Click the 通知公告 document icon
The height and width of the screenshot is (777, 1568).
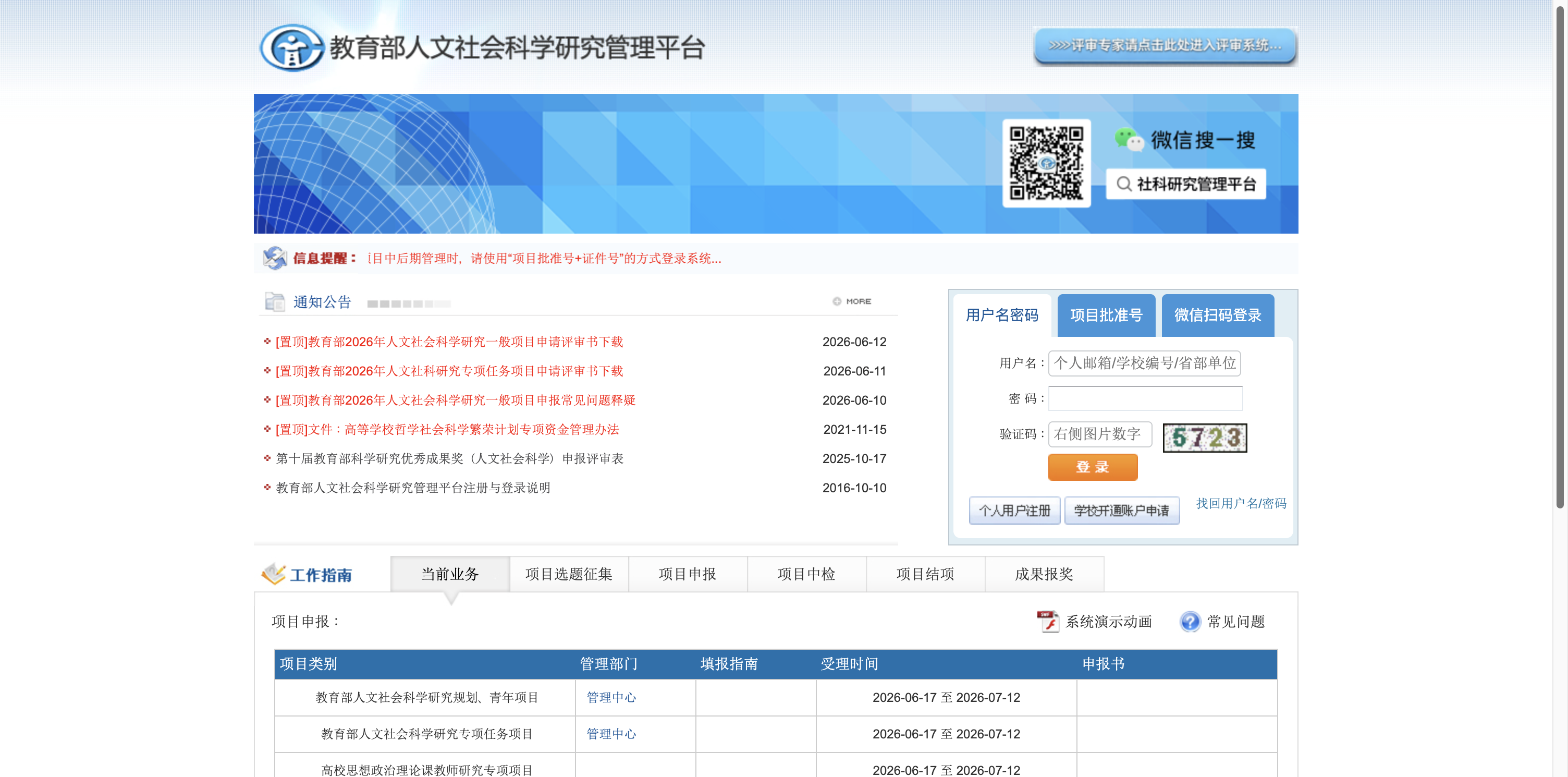coord(275,301)
